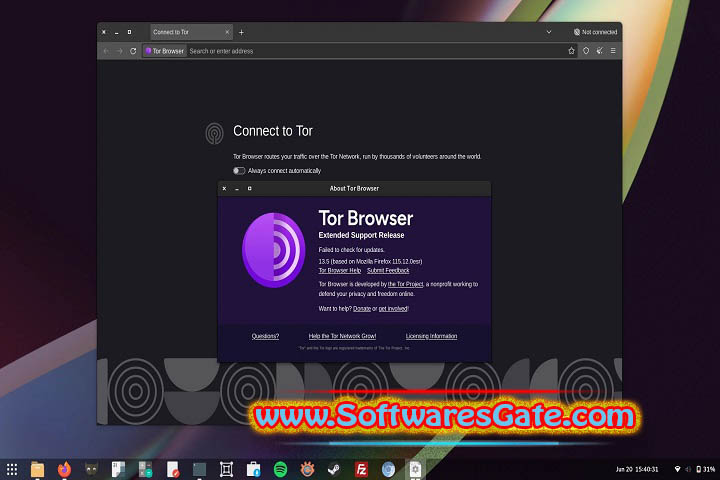The image size is (720, 480).
Task: Click the volume tray icon
Action: [x=688, y=469]
